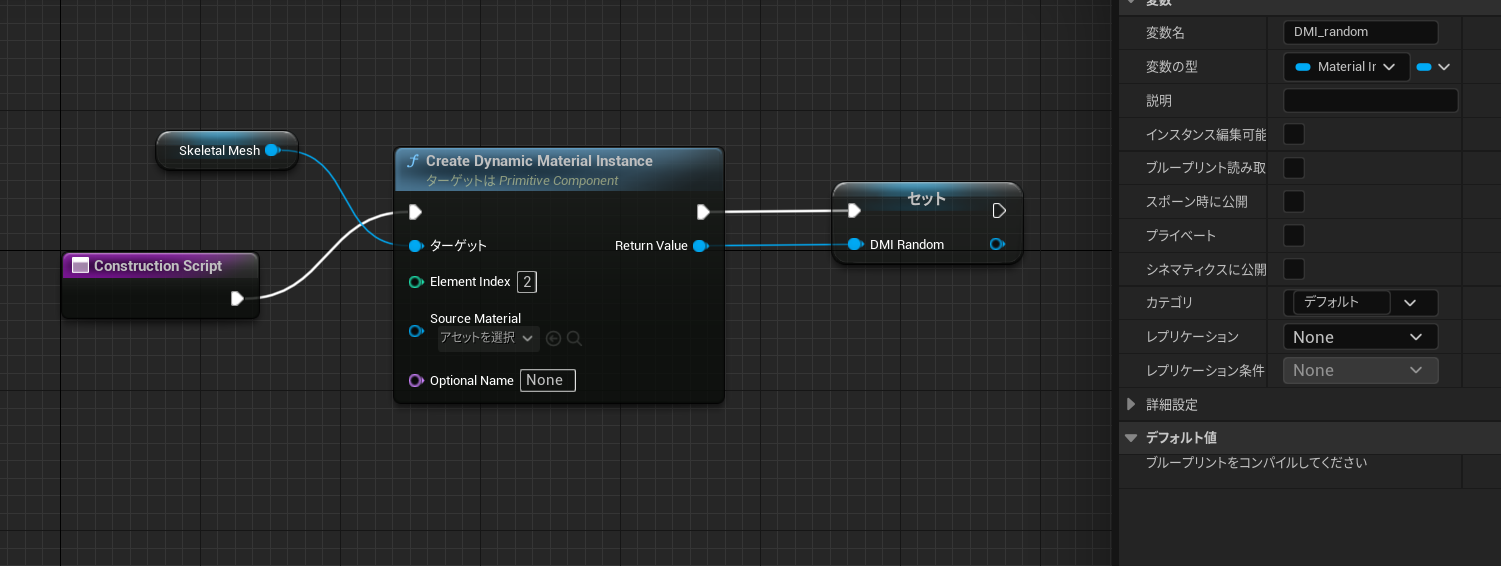Open the アセットを選択 asset dropdown

(488, 338)
